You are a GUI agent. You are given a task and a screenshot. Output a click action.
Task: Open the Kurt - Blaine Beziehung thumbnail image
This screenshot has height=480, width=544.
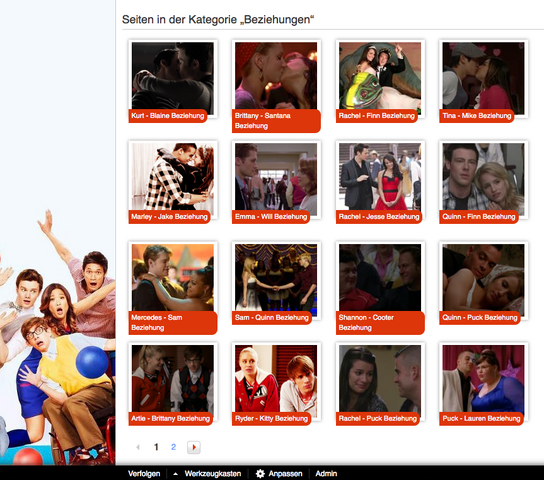tap(173, 76)
